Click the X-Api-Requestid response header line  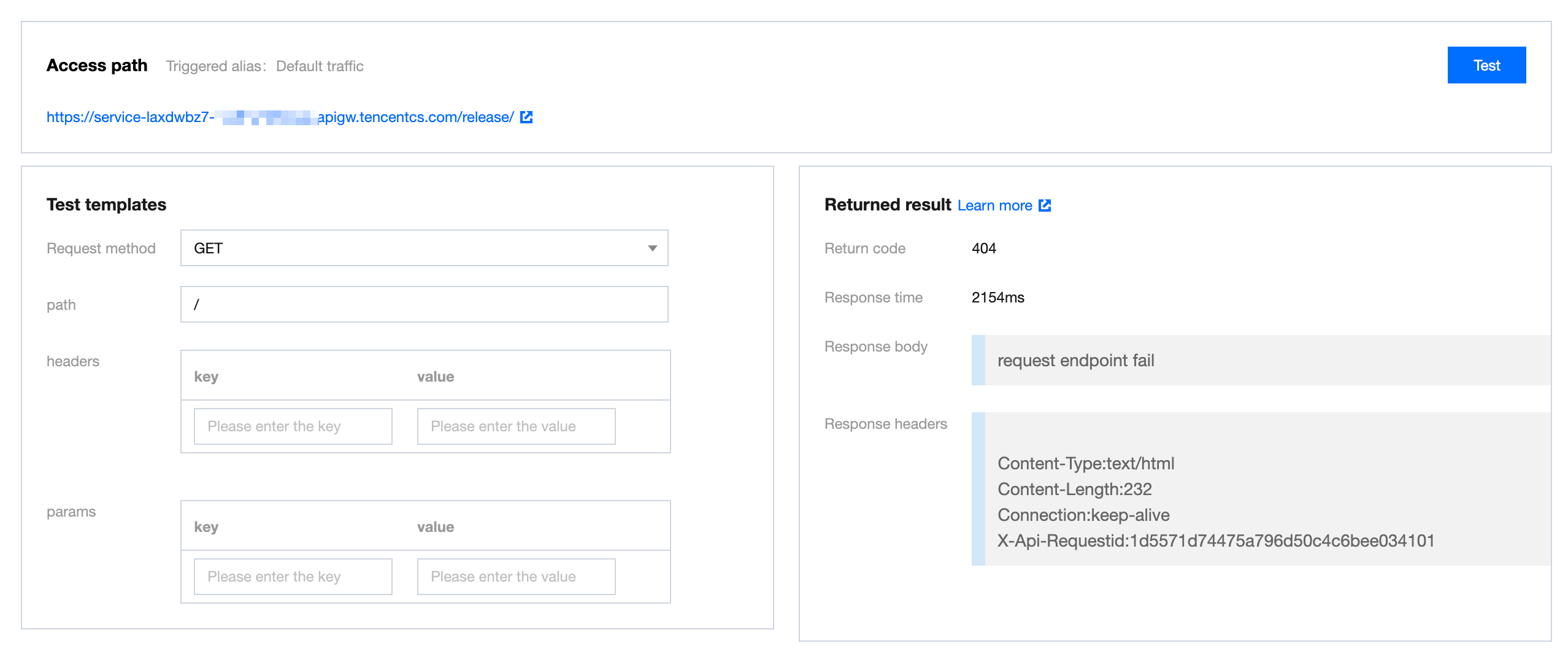point(1216,541)
